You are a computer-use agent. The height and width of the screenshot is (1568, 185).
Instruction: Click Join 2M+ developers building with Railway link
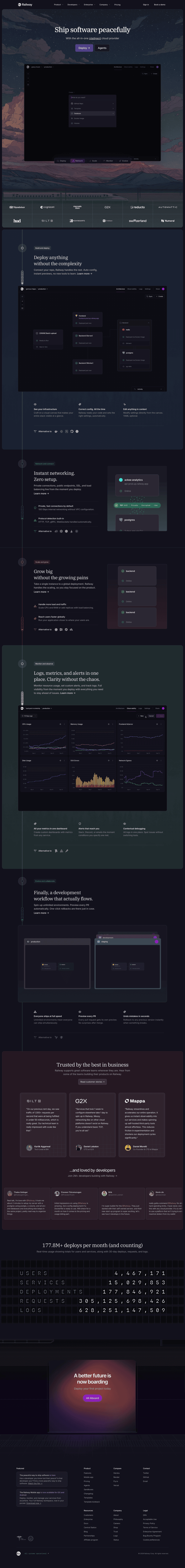click(x=92, y=1175)
